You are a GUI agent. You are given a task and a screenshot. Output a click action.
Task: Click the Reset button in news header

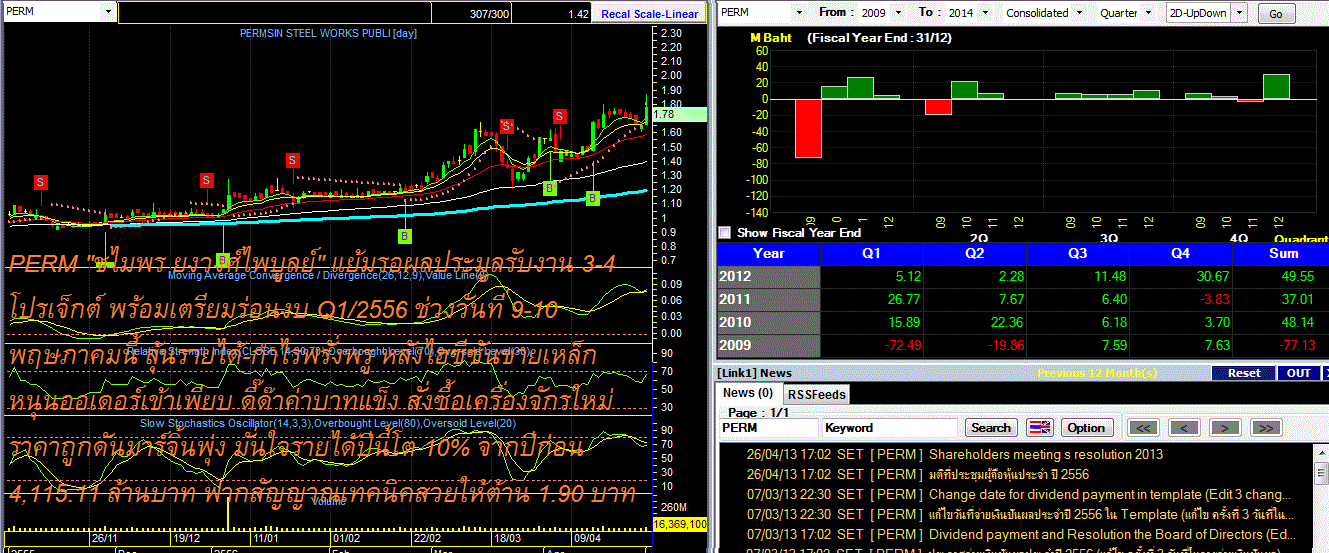pos(1244,373)
